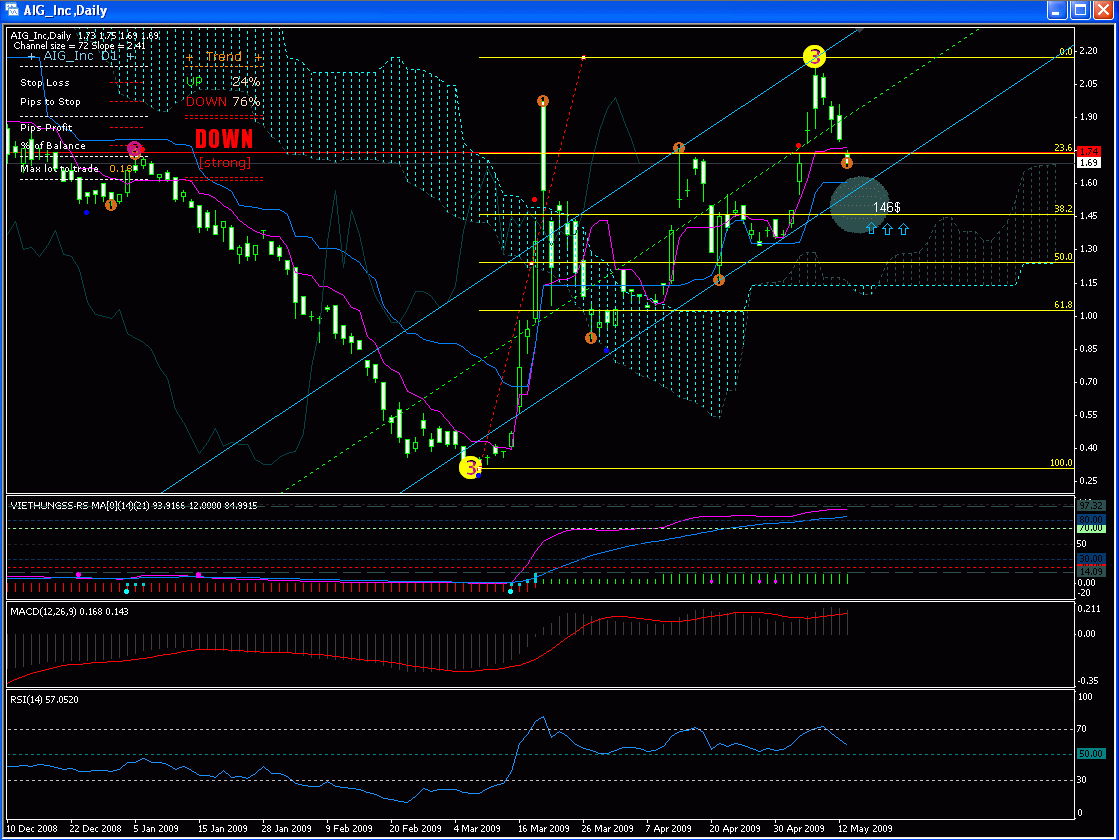Click the green 70.00 indicator level tag
The height and width of the screenshot is (840, 1119).
[x=1090, y=528]
